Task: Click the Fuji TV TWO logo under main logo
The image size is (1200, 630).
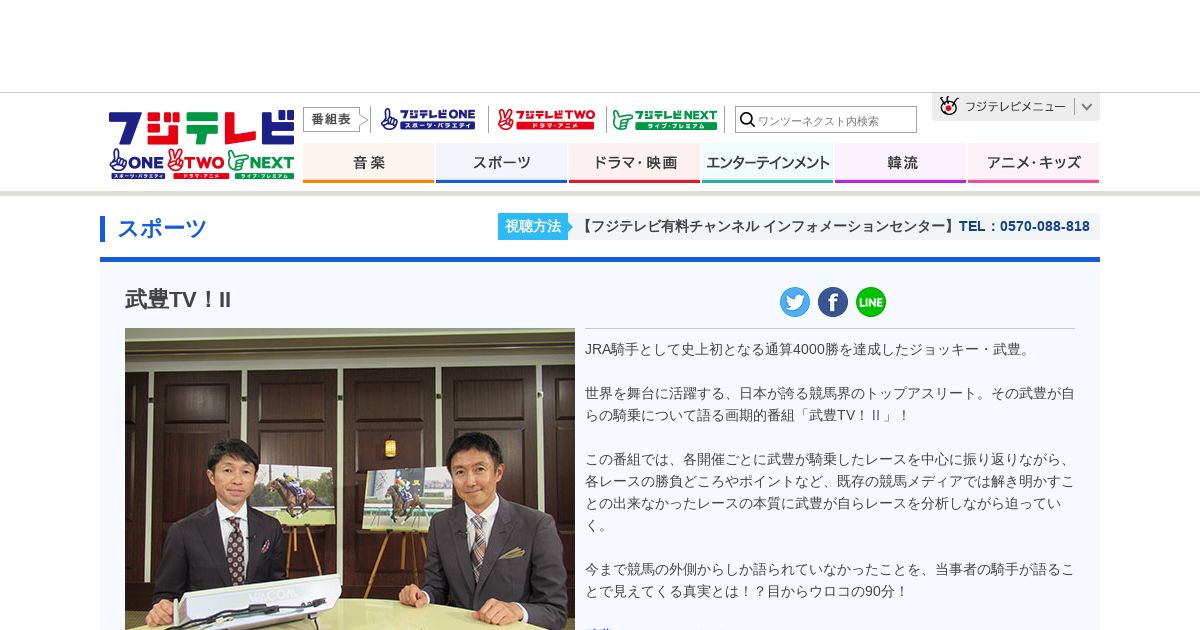Action: point(196,164)
